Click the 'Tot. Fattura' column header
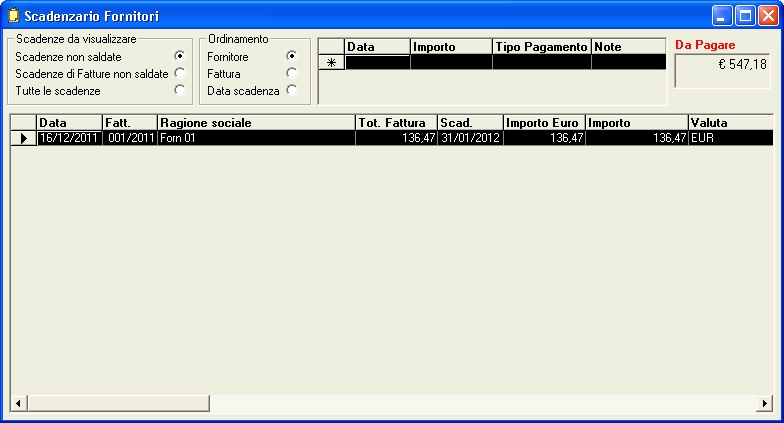This screenshot has height=423, width=784. tap(396, 123)
